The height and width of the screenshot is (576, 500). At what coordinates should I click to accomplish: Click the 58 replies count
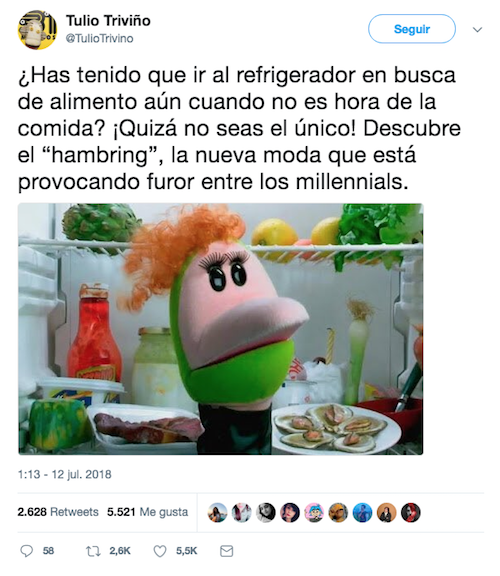click(x=48, y=551)
